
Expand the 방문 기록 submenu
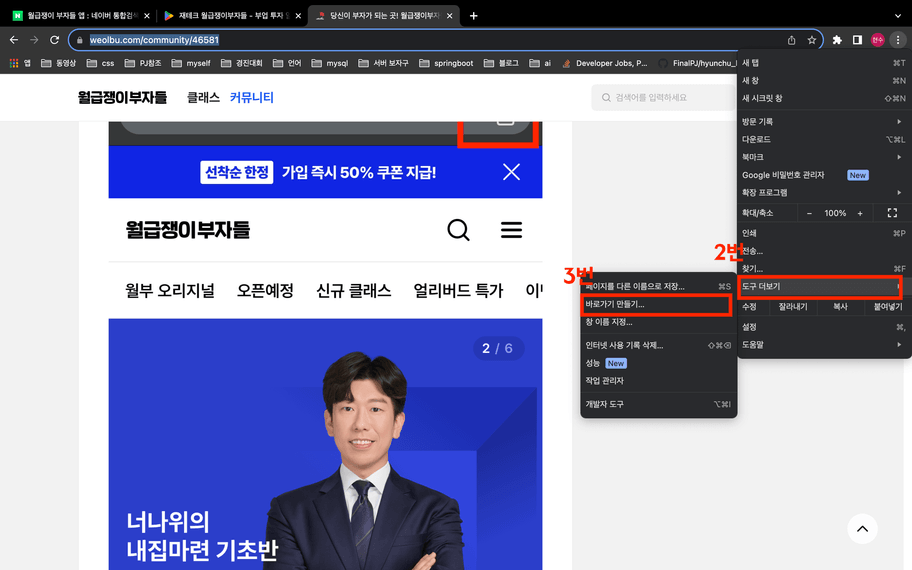click(824, 122)
